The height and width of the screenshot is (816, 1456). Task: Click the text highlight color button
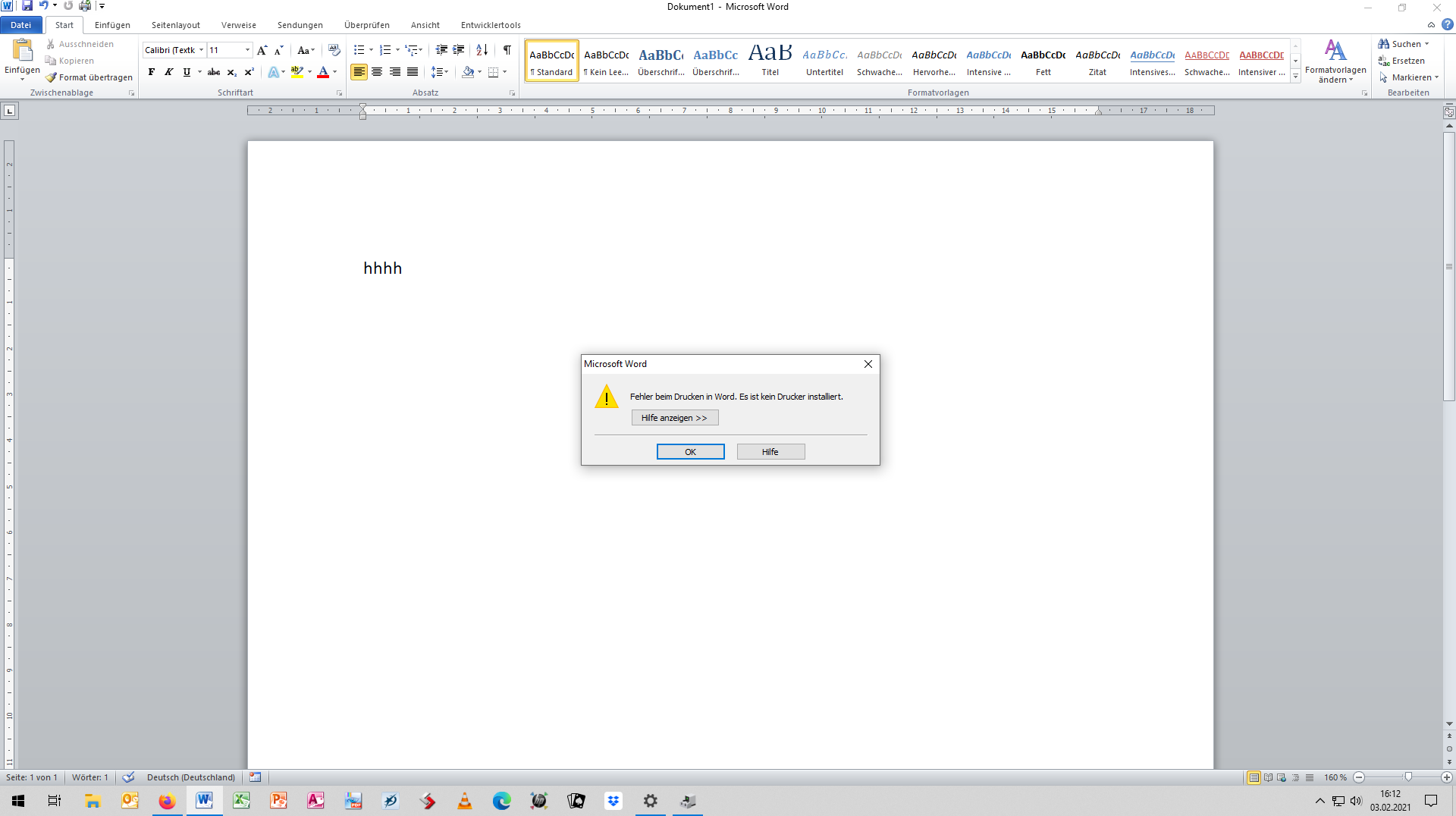(x=297, y=72)
